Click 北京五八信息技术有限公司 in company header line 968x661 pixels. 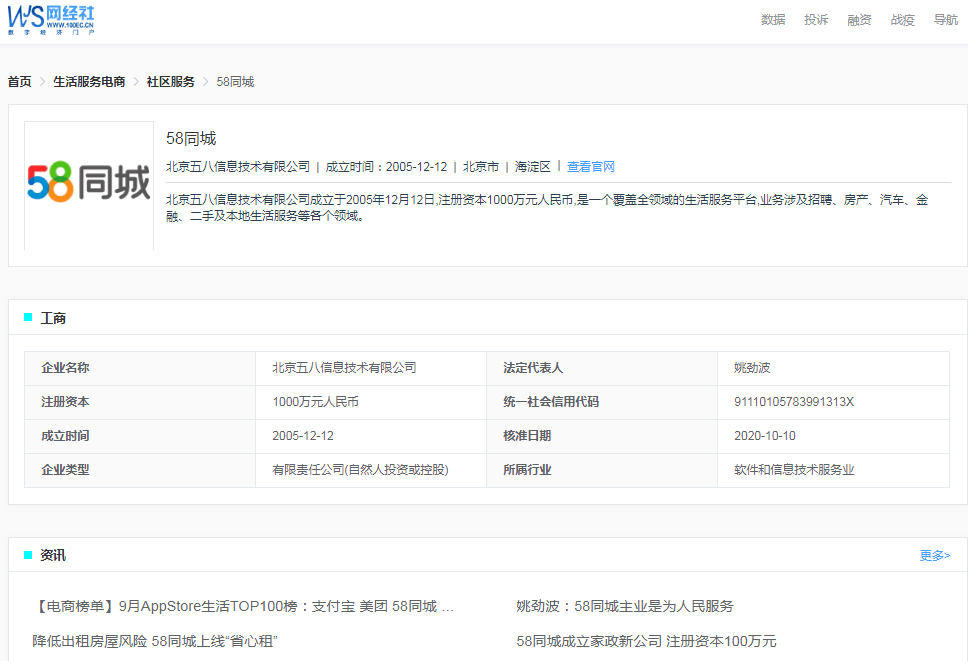point(238,167)
